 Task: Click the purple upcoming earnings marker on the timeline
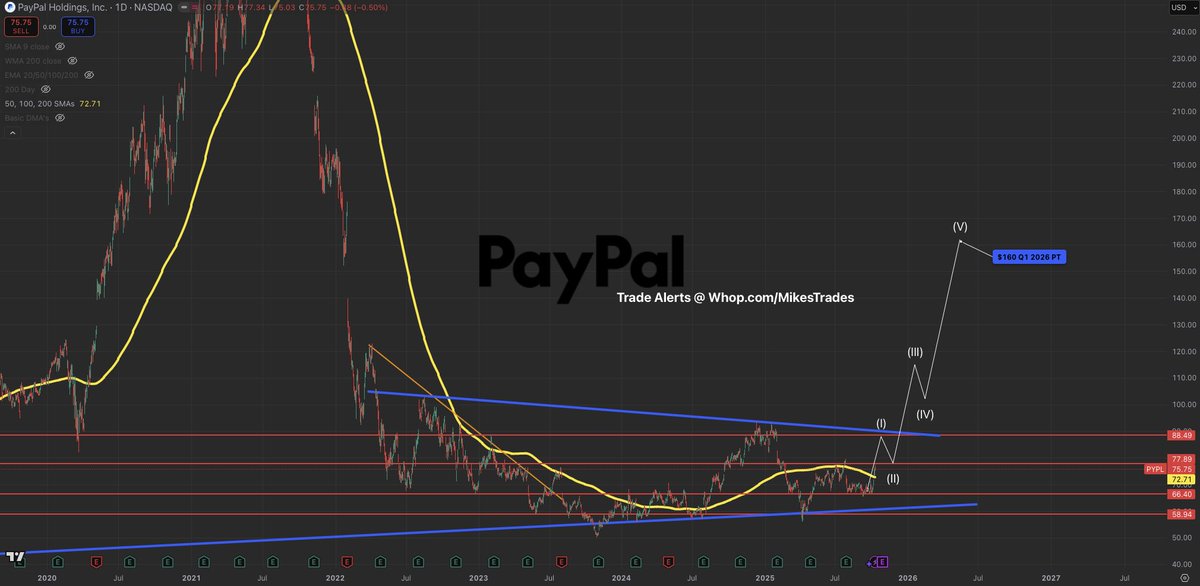coord(877,562)
